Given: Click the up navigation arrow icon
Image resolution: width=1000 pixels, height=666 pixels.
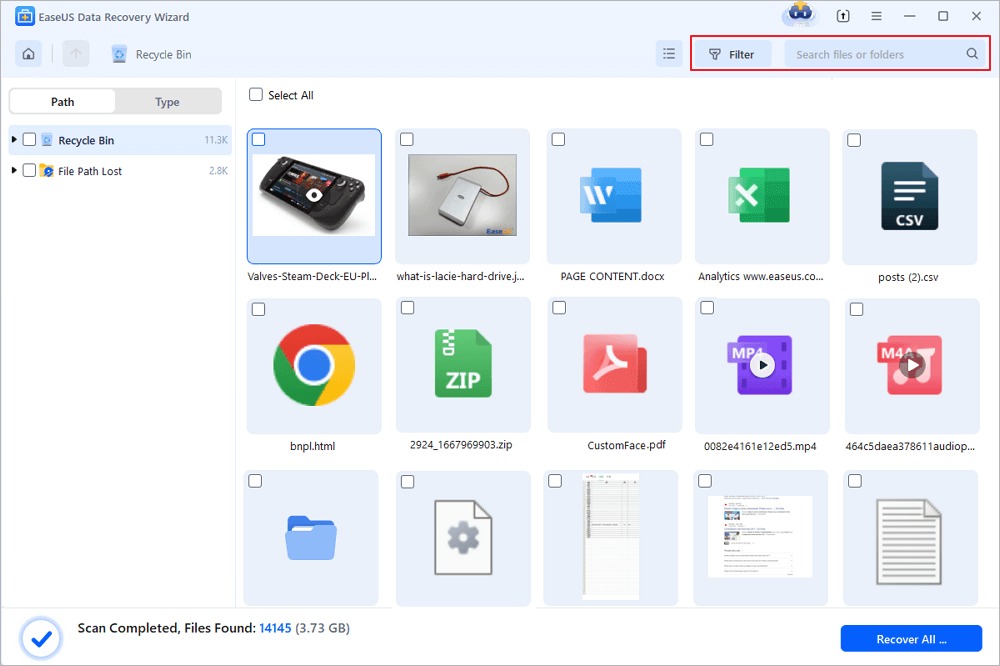Looking at the screenshot, I should [x=75, y=53].
